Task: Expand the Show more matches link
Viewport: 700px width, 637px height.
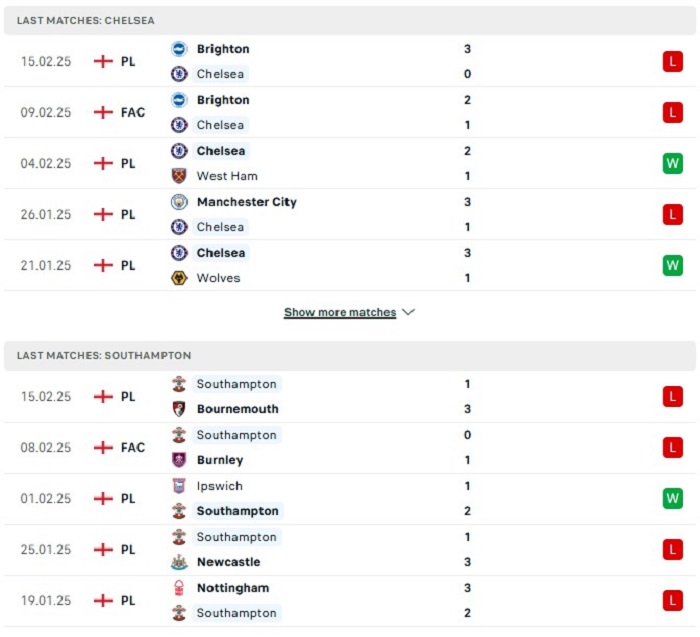Action: [x=340, y=312]
